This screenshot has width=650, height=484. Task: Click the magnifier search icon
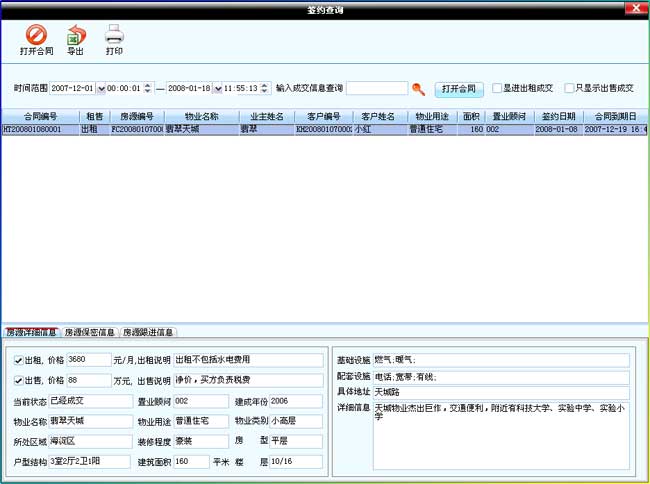click(419, 89)
